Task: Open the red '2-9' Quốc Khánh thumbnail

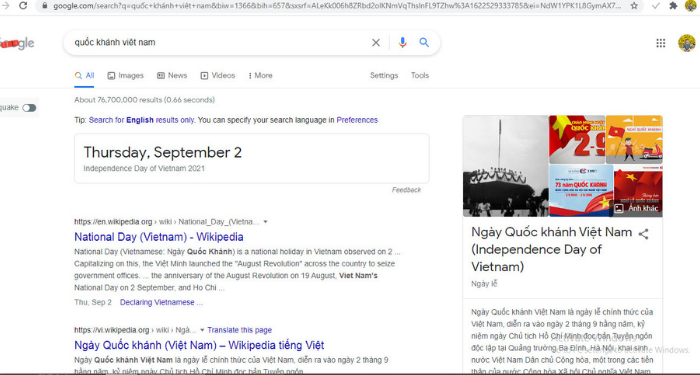Action: 577,140
